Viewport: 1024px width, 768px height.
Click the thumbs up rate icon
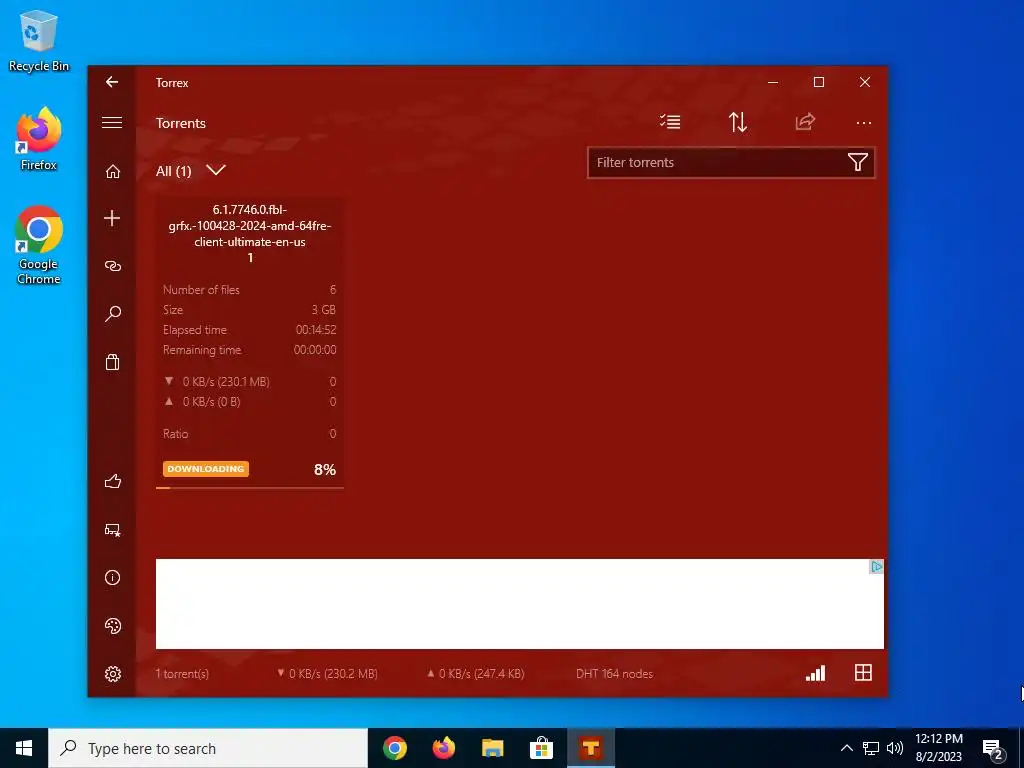tap(113, 481)
